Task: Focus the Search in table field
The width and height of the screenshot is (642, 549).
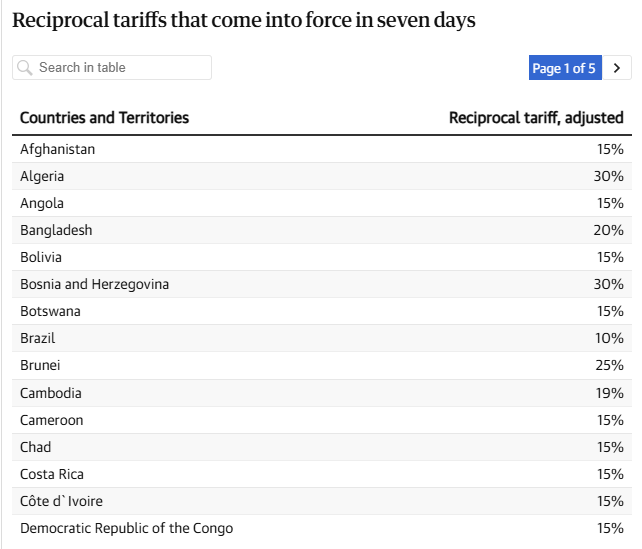Action: tap(112, 68)
